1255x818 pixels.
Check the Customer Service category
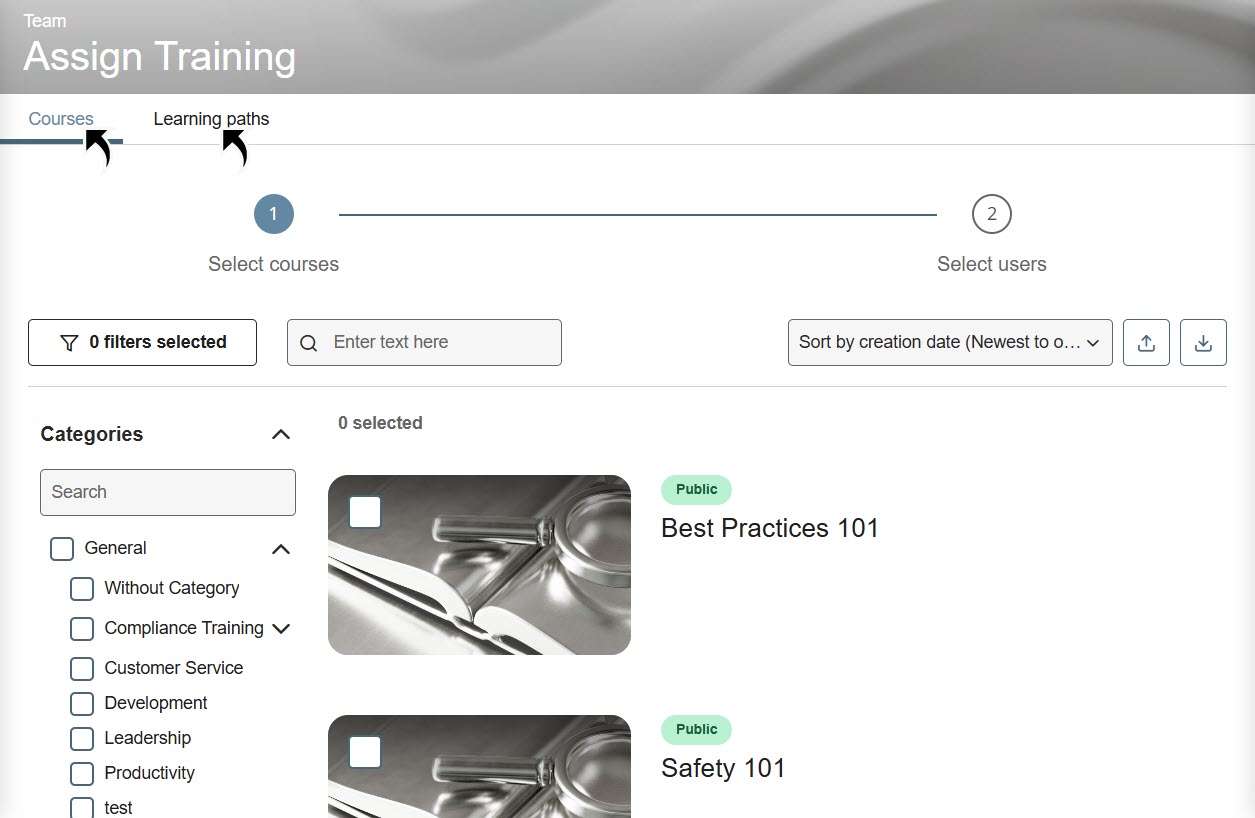pyautogui.click(x=82, y=668)
